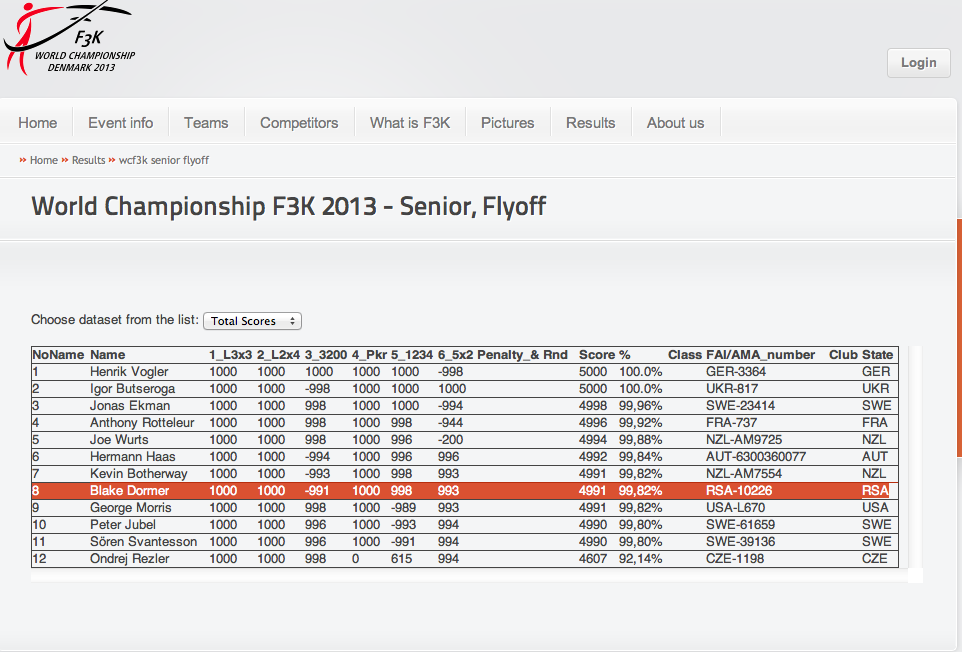Viewport: 962px width, 652px height.
Task: Open the Teams page
Action: [x=206, y=123]
